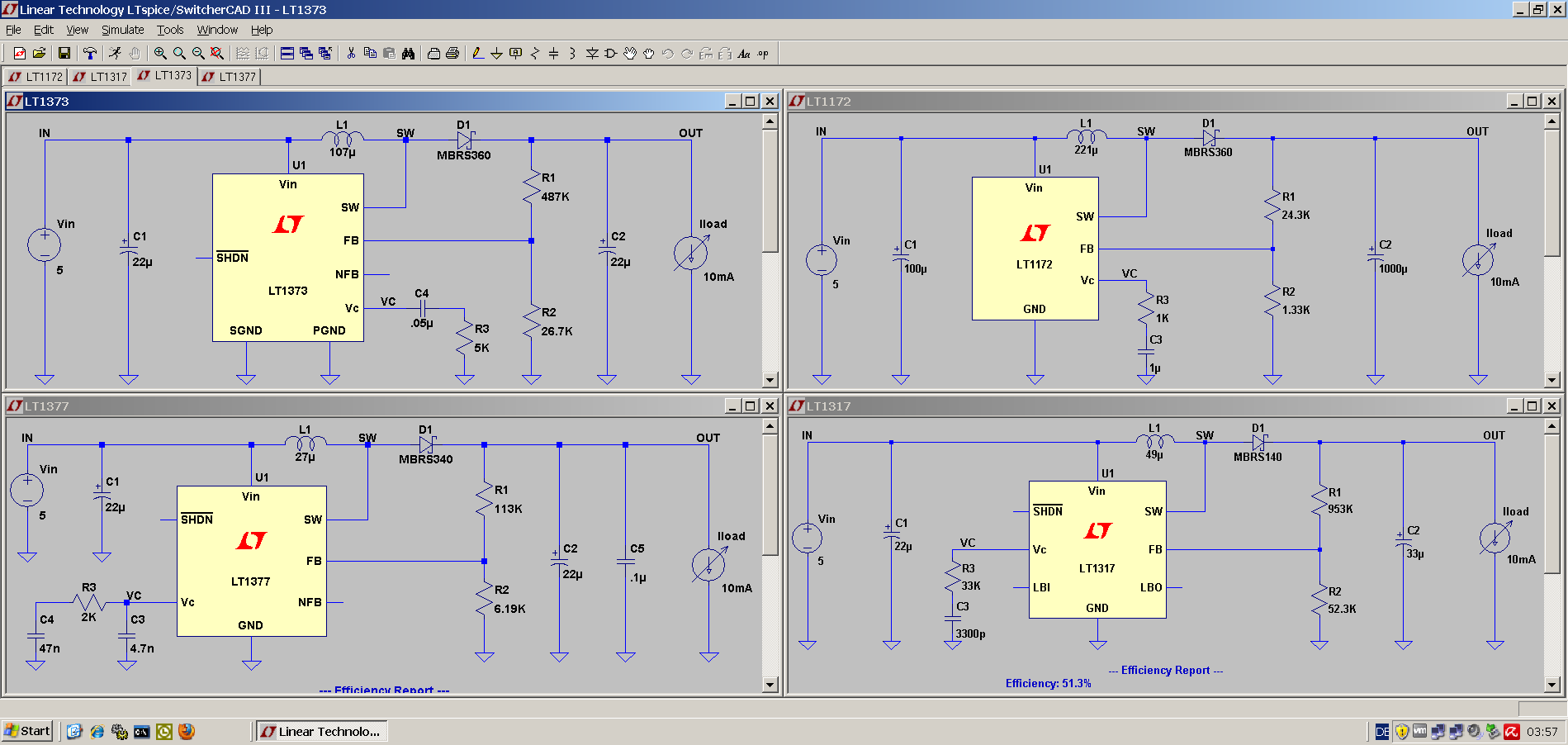Open the Edit menu
The image size is (1568, 745).
[x=43, y=30]
